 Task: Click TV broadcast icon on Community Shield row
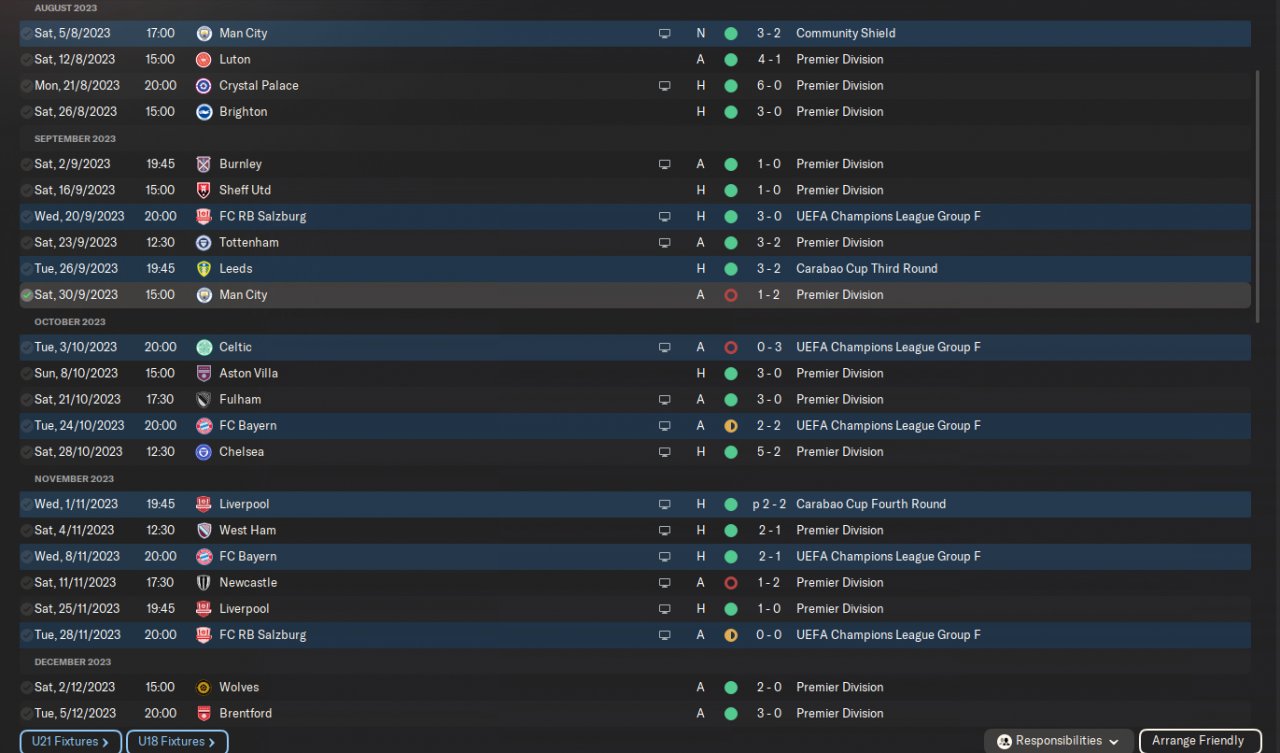tap(664, 34)
